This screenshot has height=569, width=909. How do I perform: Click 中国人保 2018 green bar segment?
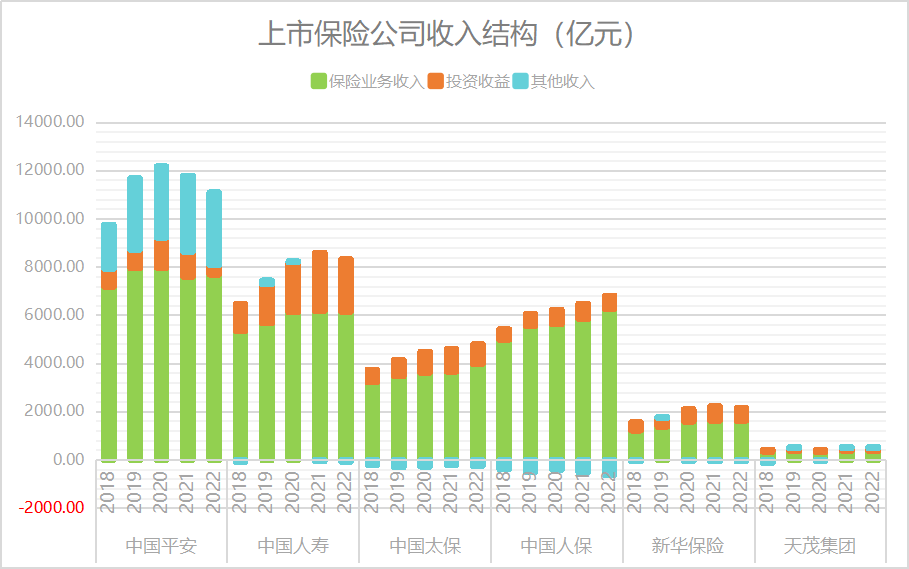pyautogui.click(x=504, y=402)
